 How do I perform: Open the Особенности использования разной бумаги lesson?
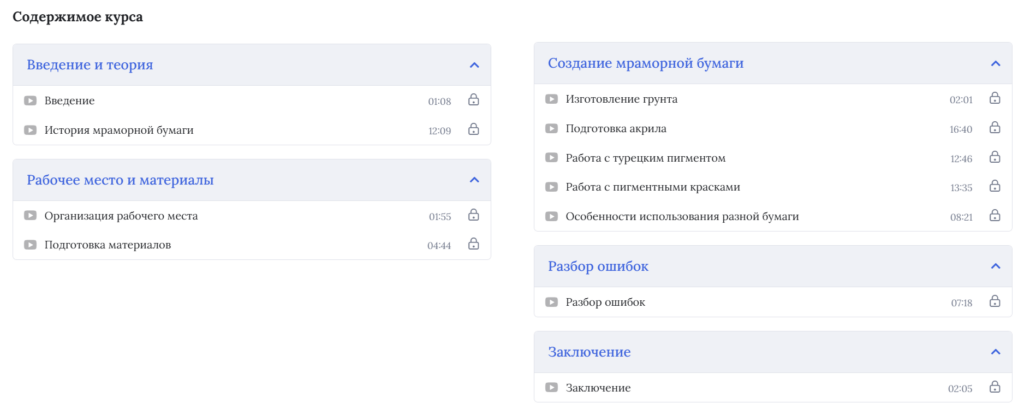click(x=682, y=216)
